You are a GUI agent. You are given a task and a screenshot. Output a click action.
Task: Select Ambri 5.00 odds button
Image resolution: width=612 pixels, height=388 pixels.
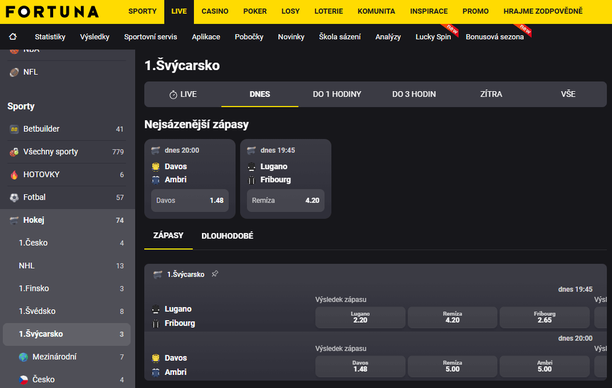(544, 366)
